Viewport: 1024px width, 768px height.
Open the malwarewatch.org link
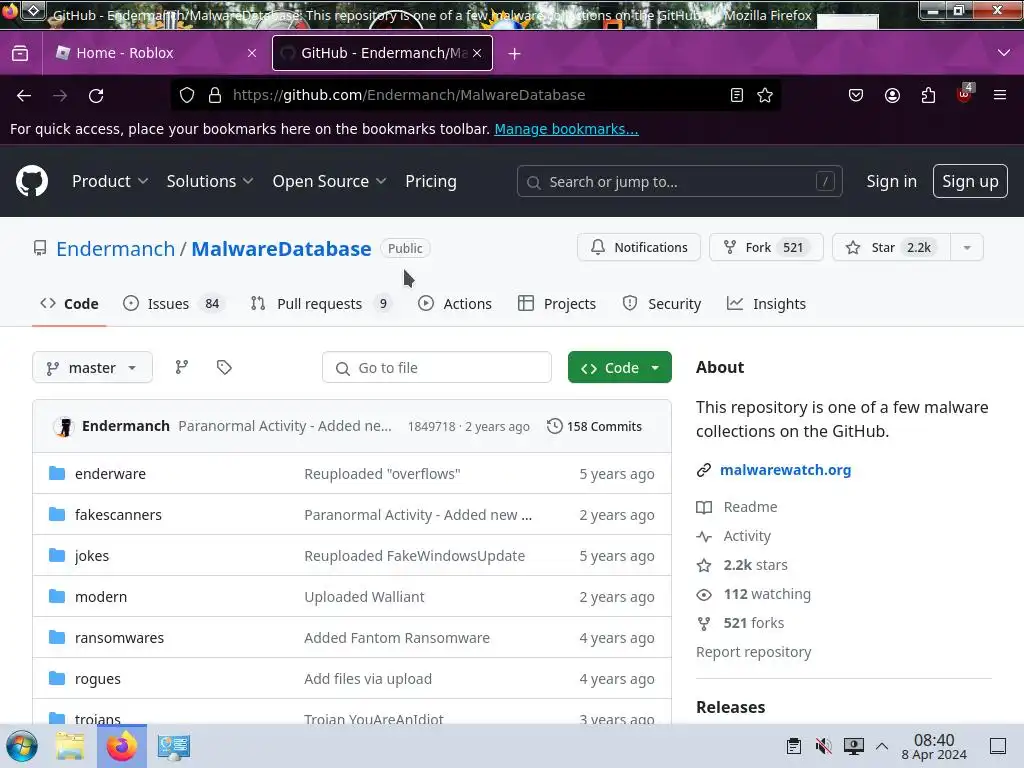point(786,470)
